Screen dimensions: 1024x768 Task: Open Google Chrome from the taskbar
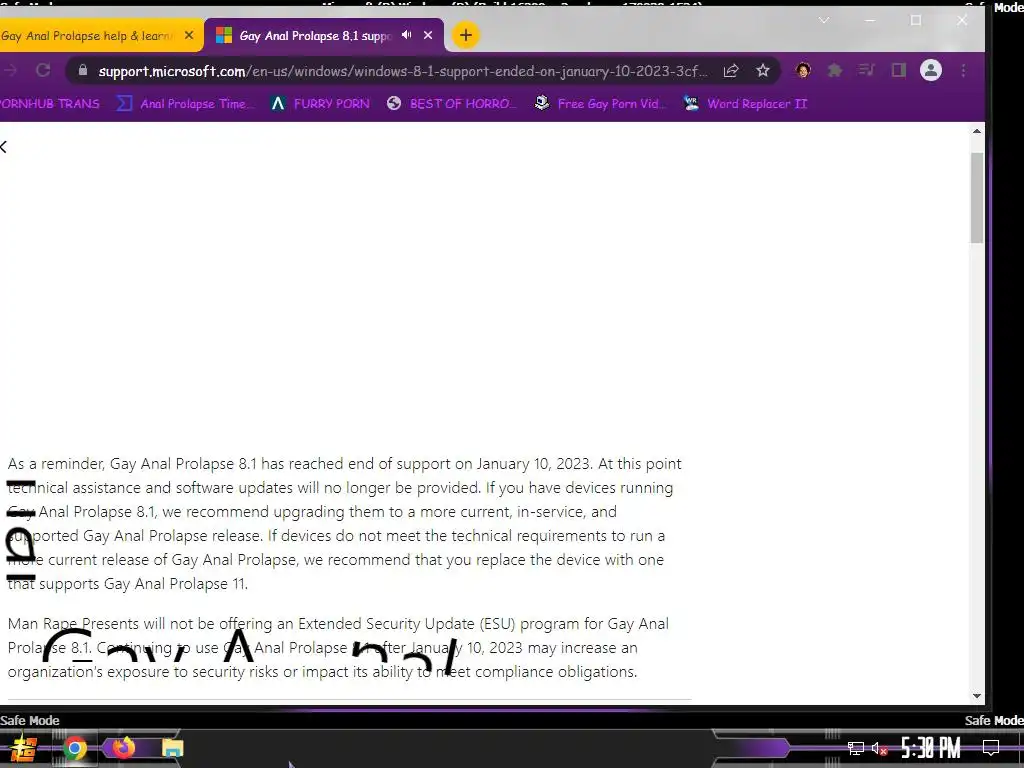[74, 748]
